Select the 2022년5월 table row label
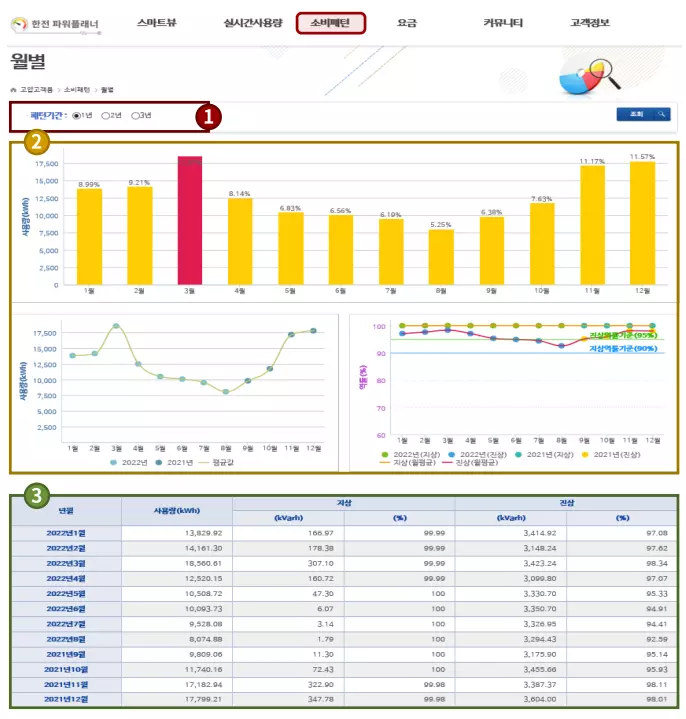This screenshot has width=686, height=719. pyautogui.click(x=66, y=594)
